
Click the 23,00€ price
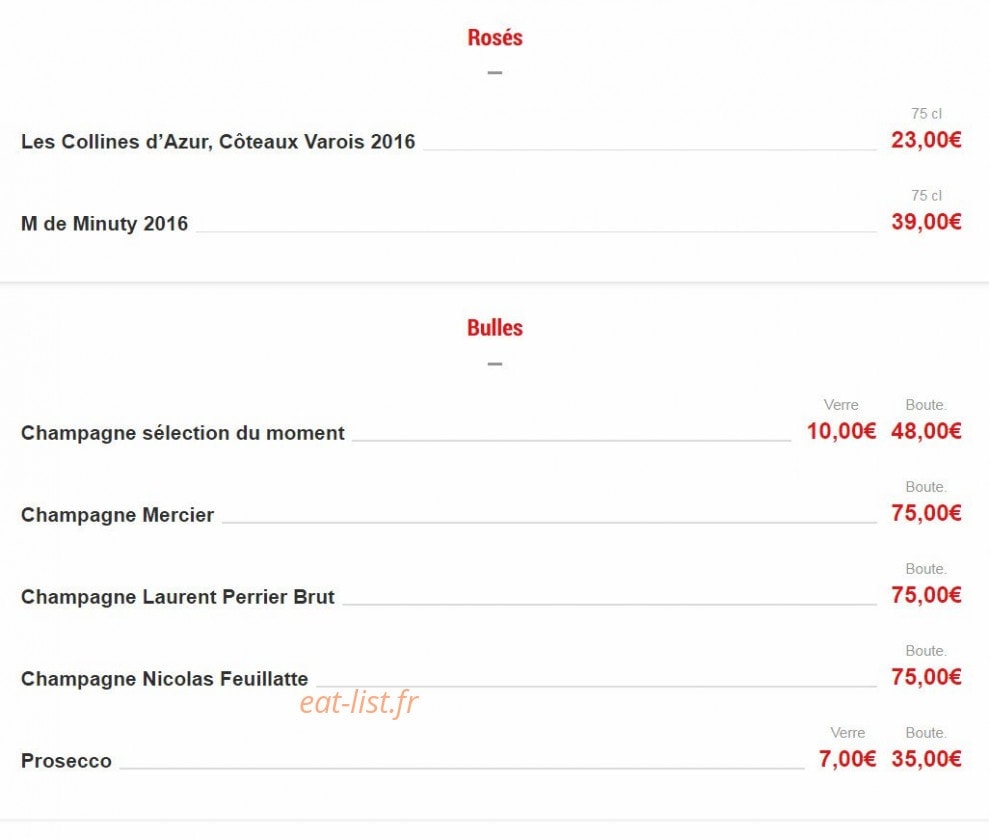tap(926, 139)
